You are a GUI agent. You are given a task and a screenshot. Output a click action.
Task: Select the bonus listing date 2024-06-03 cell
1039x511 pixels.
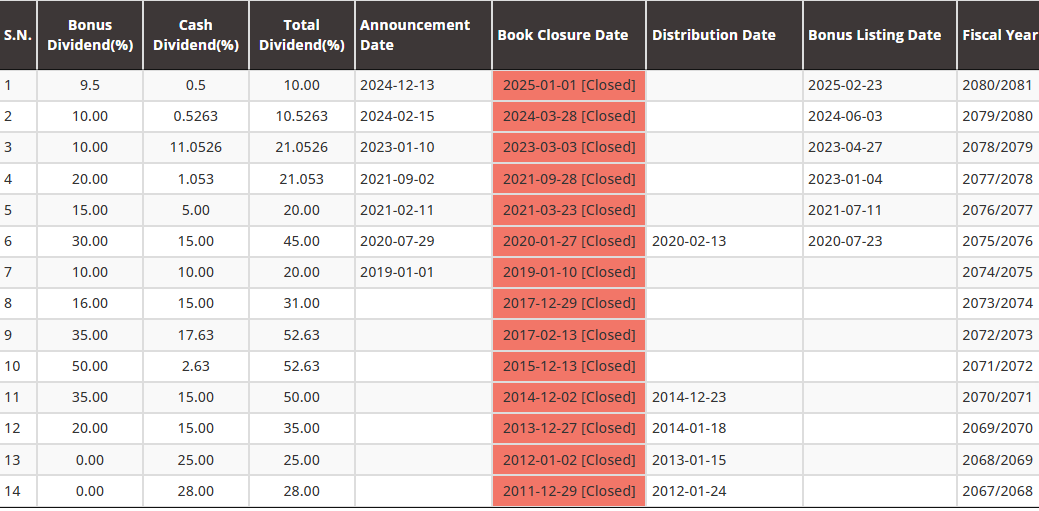pos(845,116)
